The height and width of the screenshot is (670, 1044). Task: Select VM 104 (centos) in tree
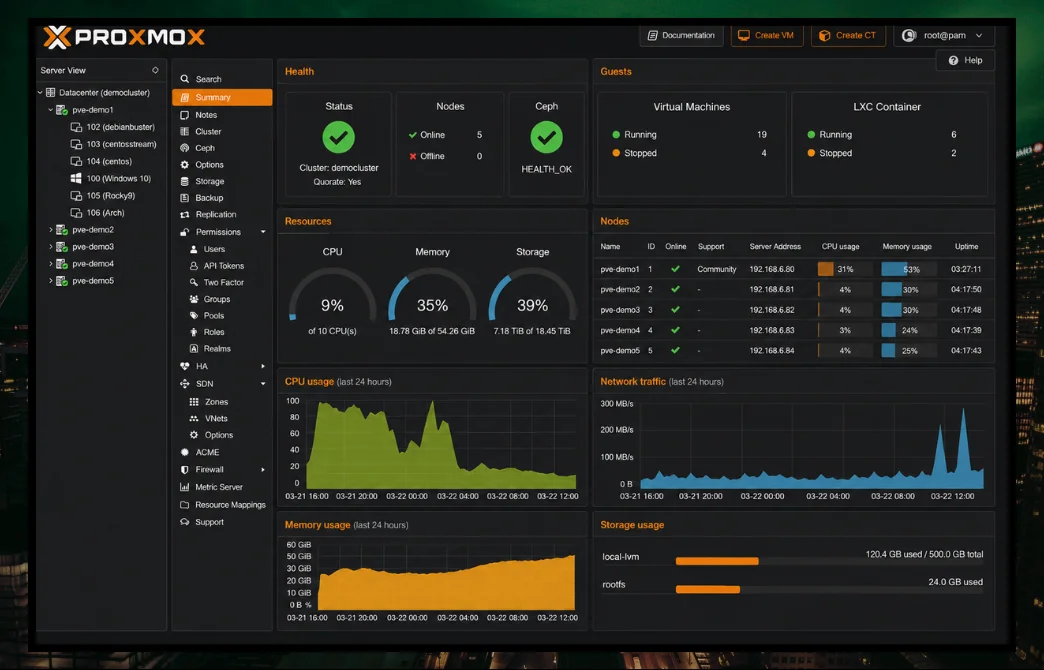(x=101, y=161)
